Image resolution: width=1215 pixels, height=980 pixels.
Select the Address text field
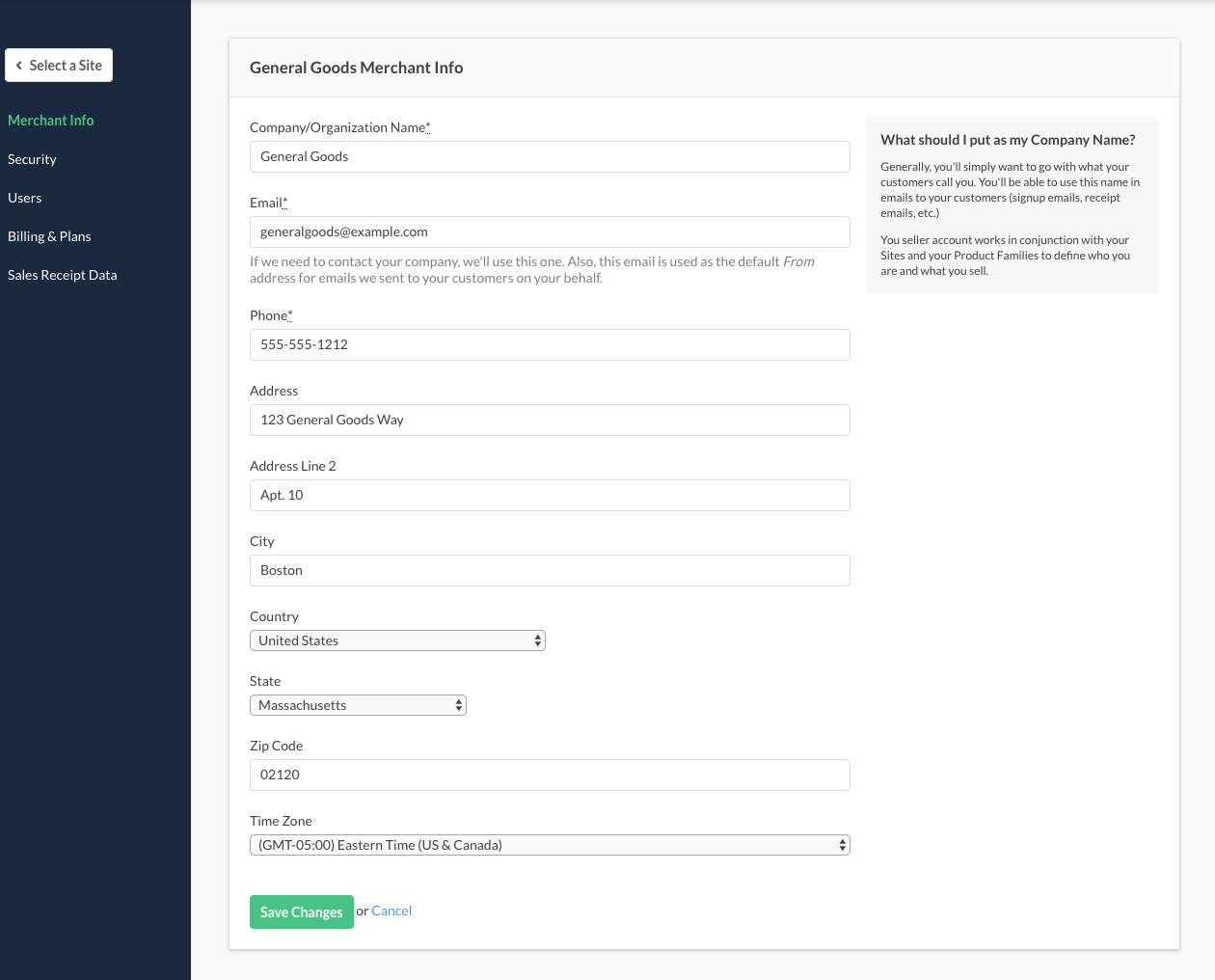click(x=550, y=420)
